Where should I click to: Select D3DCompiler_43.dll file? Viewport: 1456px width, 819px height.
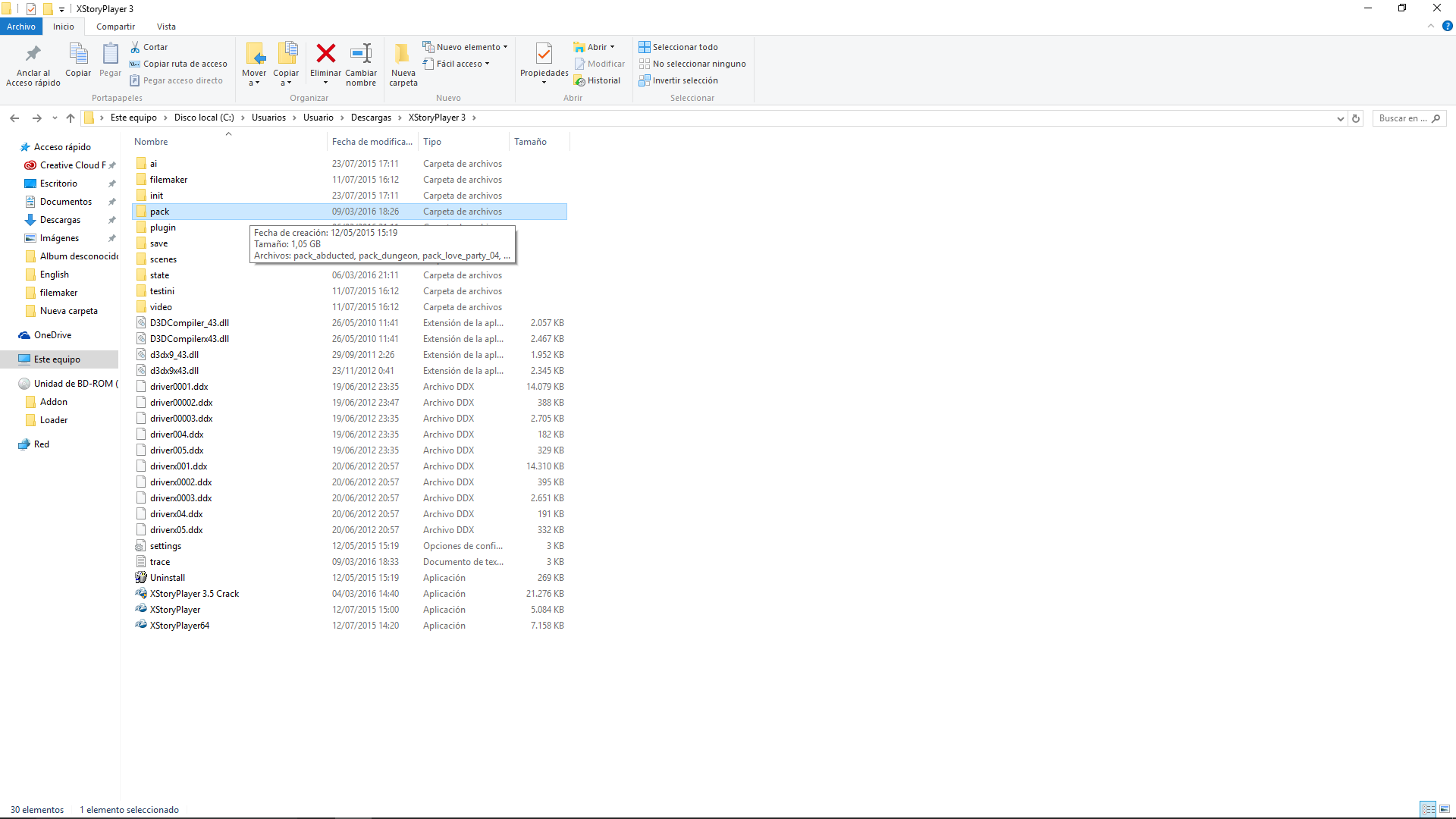350,323
